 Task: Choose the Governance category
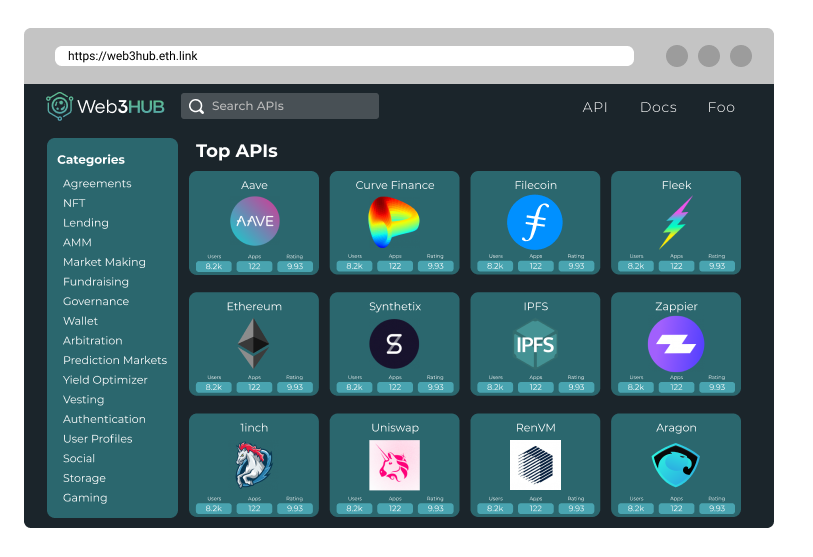pos(96,301)
